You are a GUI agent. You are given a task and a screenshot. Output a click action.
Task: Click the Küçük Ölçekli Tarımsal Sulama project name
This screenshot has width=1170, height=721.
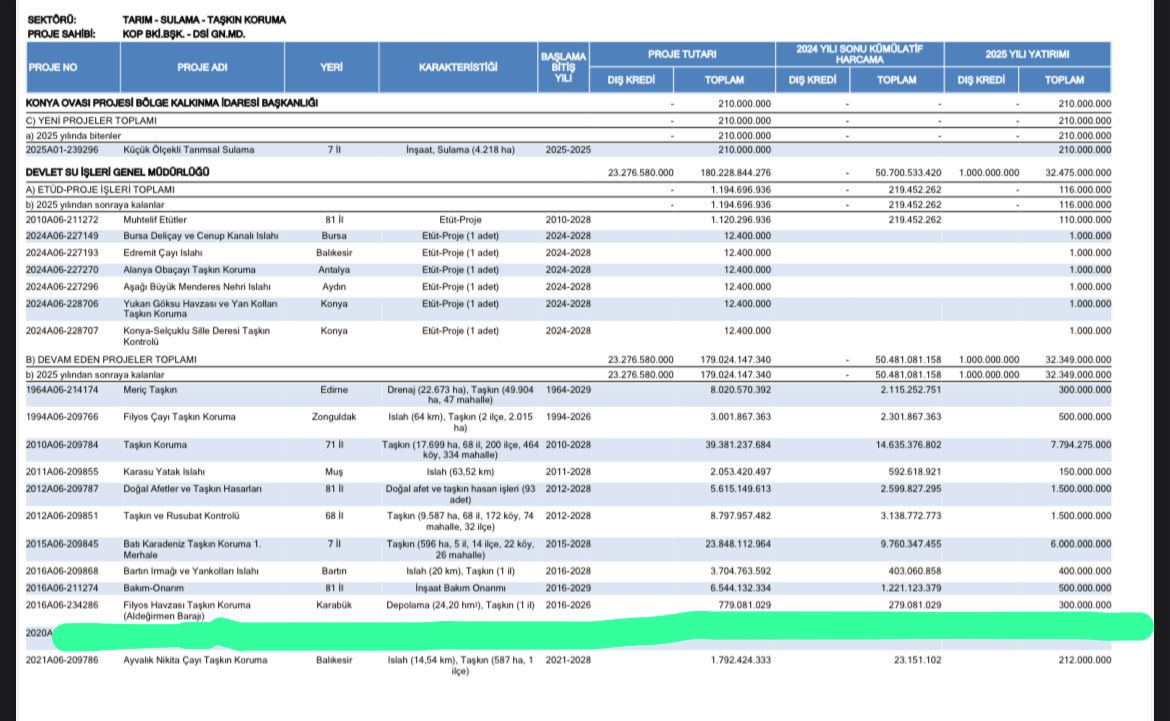188,150
